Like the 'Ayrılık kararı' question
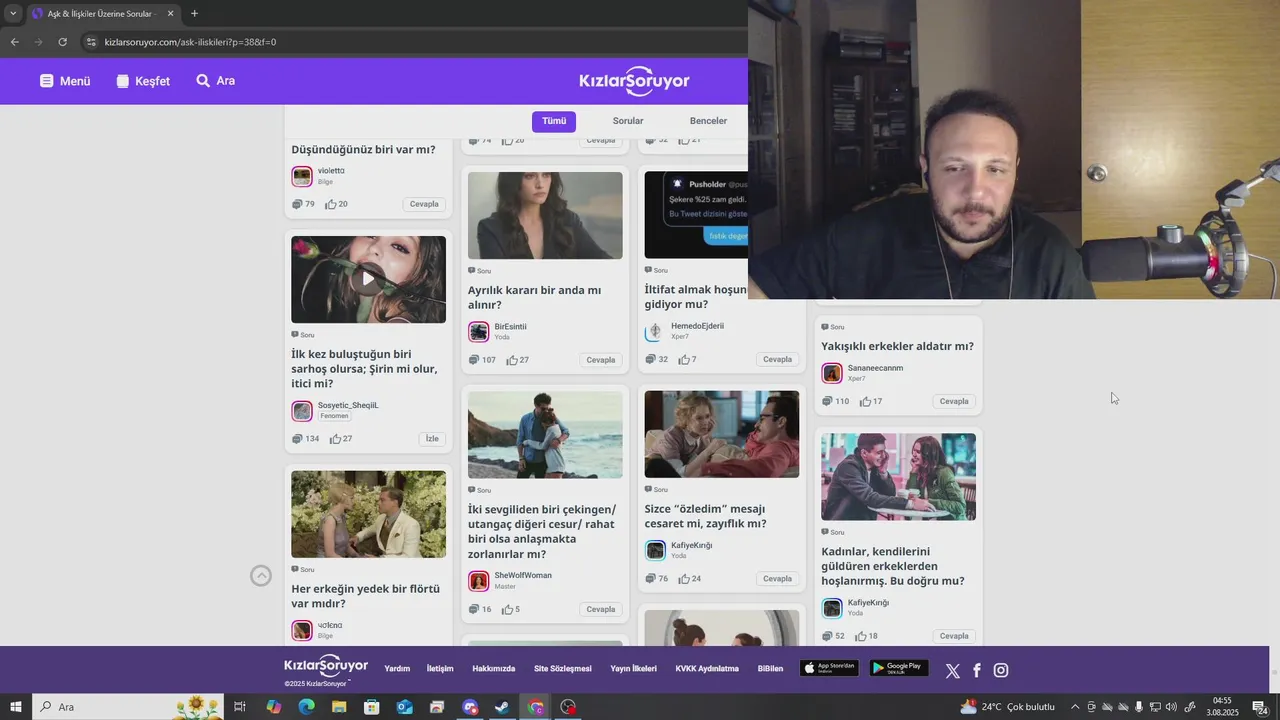Screen dimensions: 1280x720 (512, 360)
